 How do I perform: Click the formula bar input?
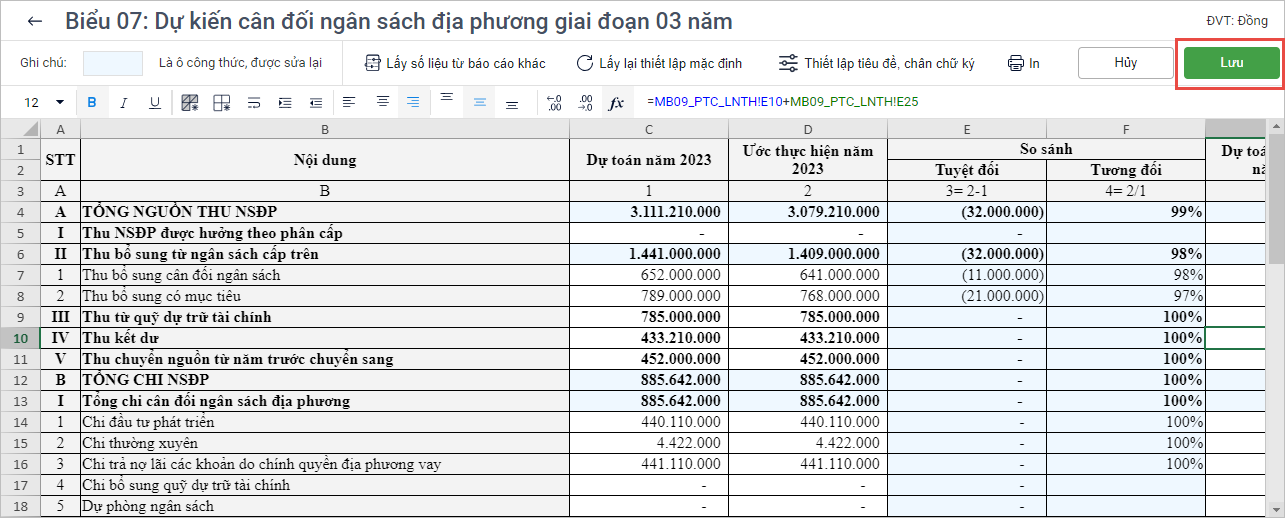tap(950, 102)
